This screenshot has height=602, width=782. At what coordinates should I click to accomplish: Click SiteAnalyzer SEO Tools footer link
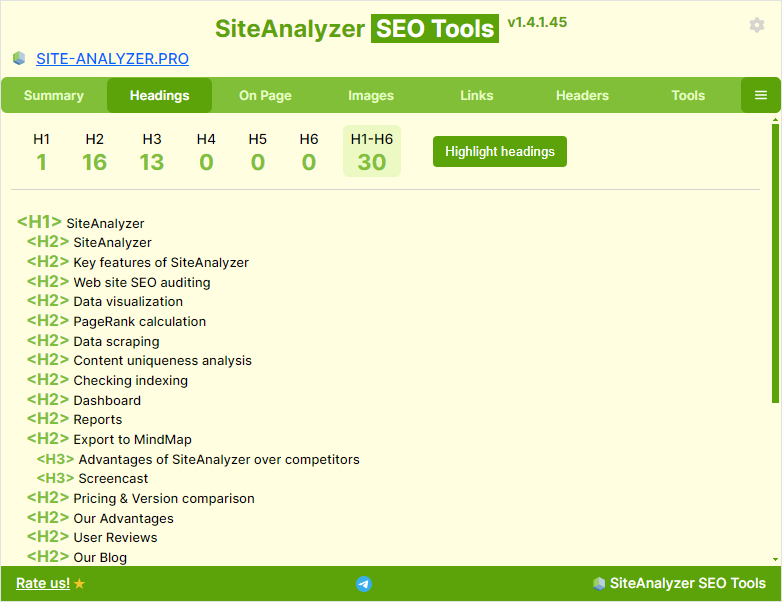pos(687,583)
